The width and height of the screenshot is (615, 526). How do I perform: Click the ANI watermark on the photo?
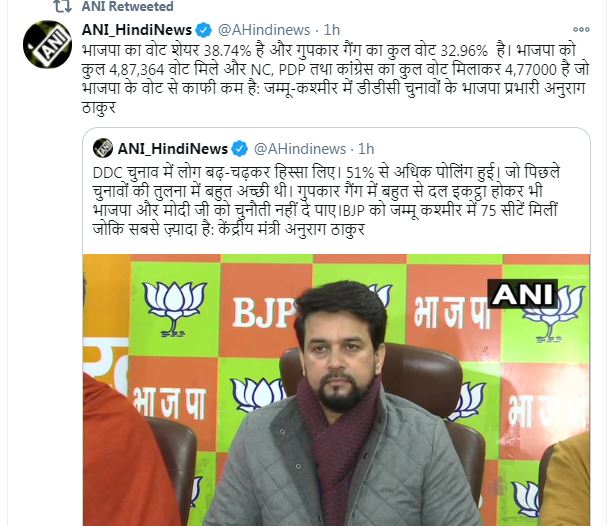pos(522,293)
